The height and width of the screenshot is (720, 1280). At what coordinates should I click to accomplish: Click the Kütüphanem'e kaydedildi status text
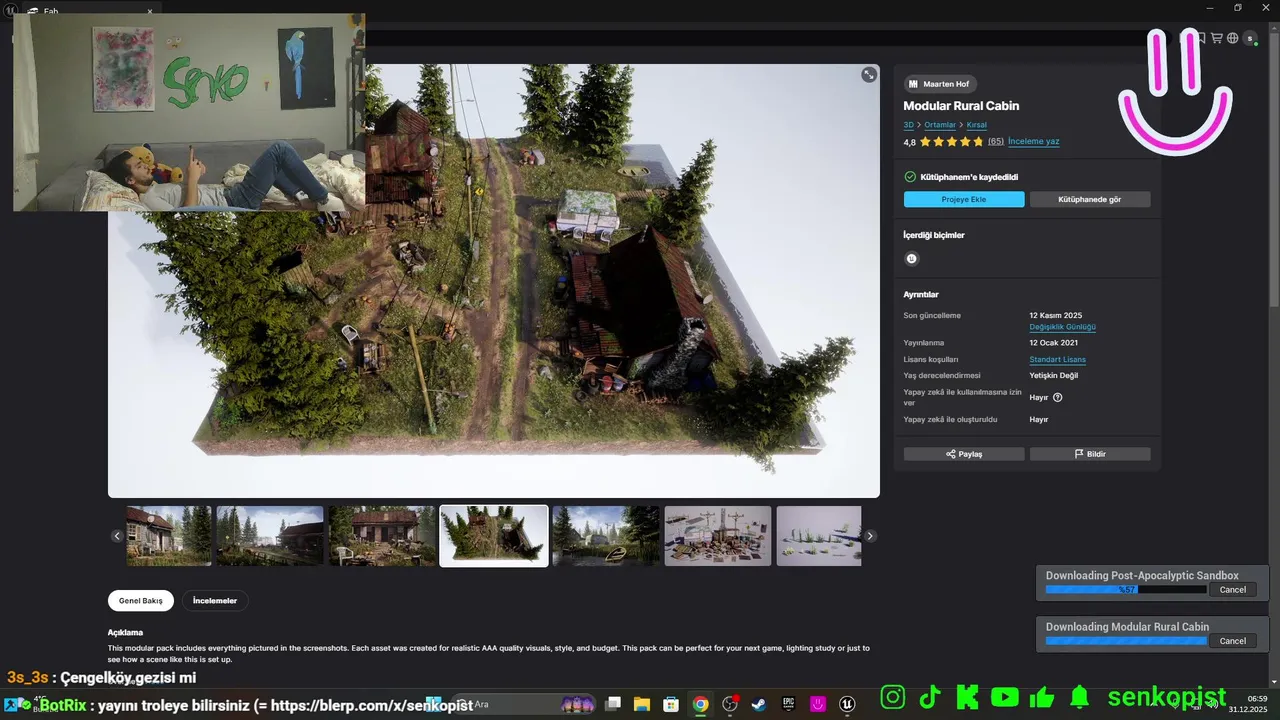[969, 177]
